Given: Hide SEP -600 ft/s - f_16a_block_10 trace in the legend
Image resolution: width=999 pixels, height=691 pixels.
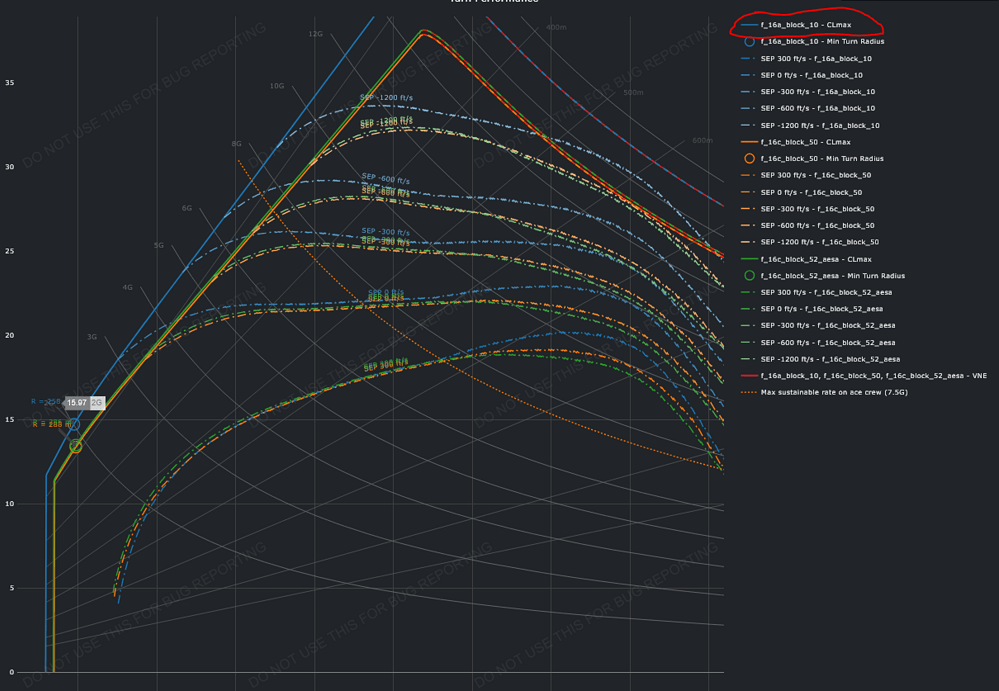Looking at the screenshot, I should (x=808, y=108).
